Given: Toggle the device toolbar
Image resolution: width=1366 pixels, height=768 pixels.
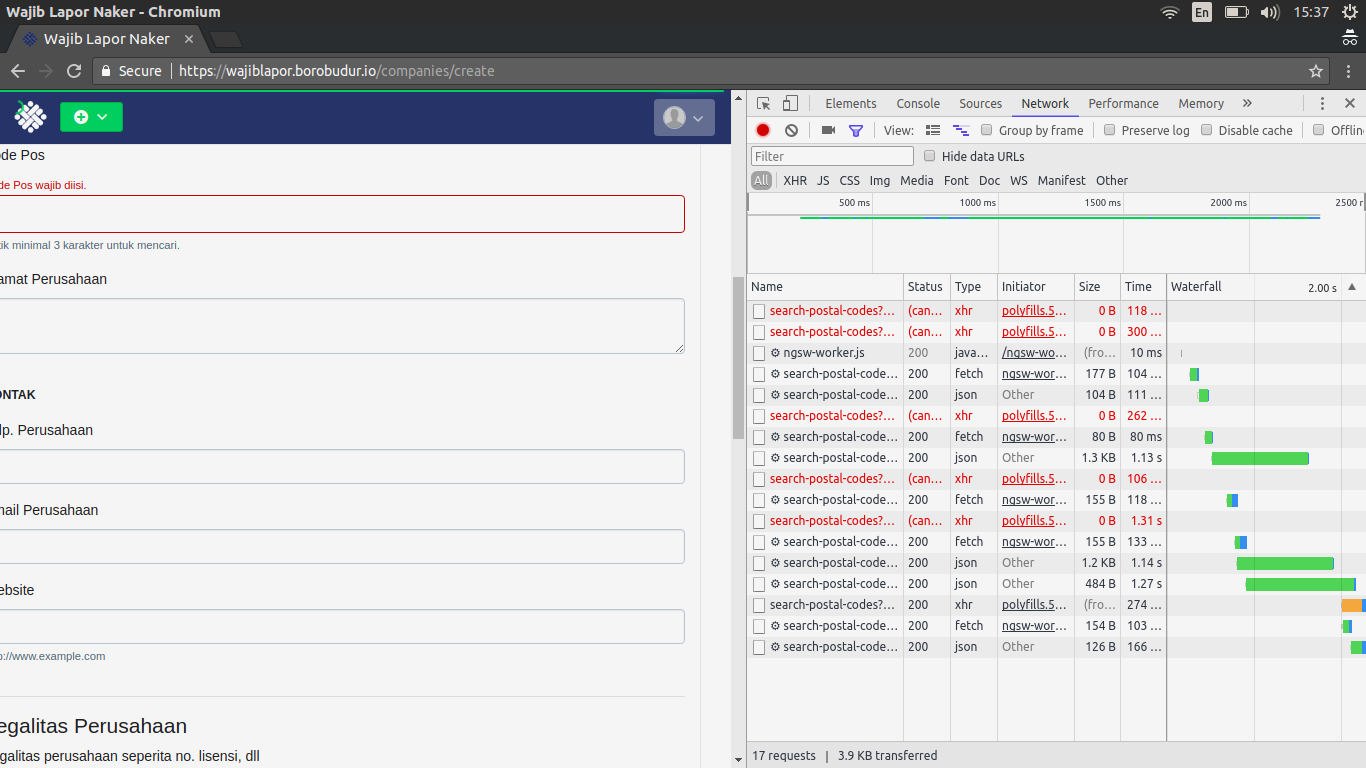Looking at the screenshot, I should coord(790,103).
